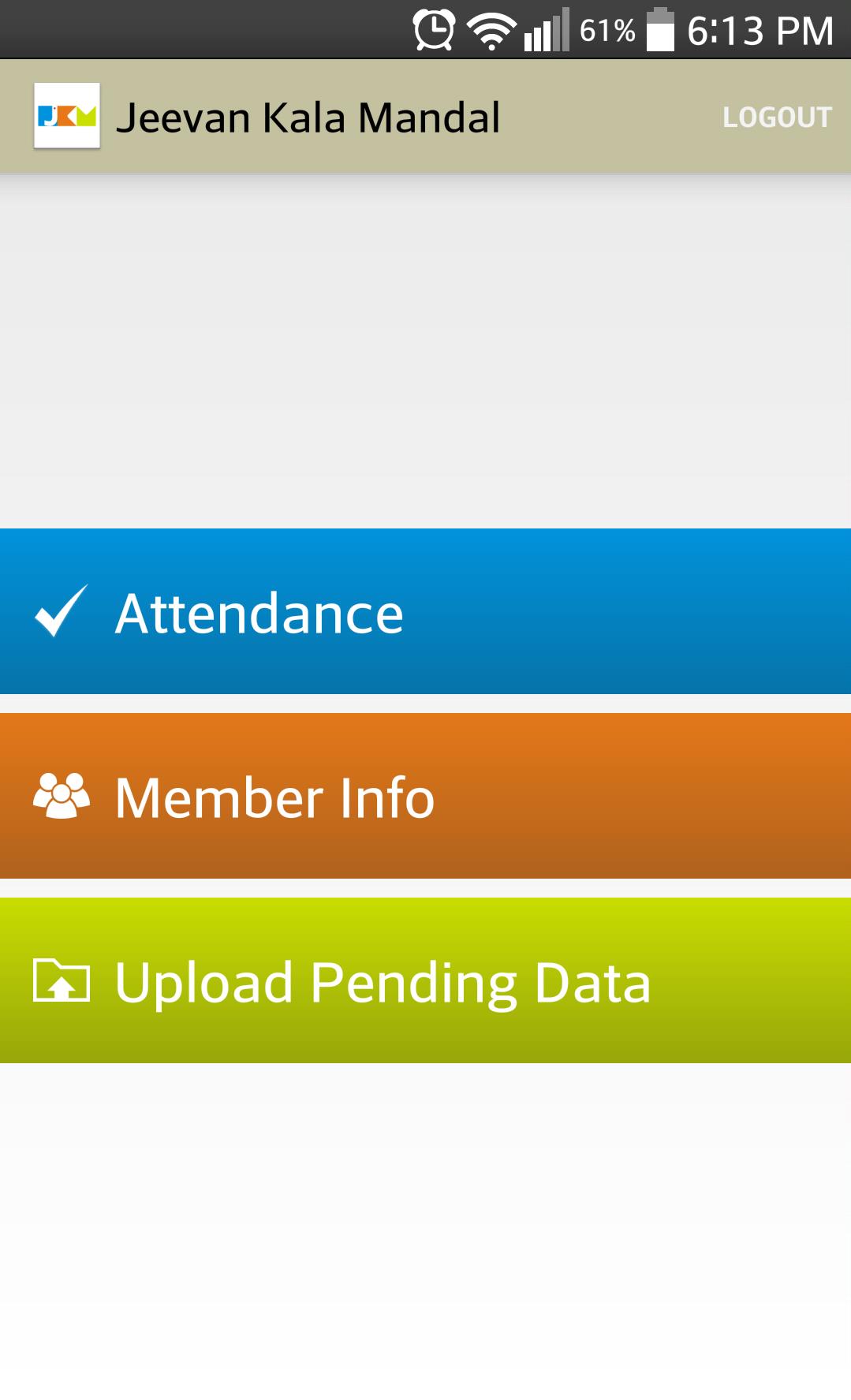
Task: Click the Member Info people icon
Action: pos(62,796)
